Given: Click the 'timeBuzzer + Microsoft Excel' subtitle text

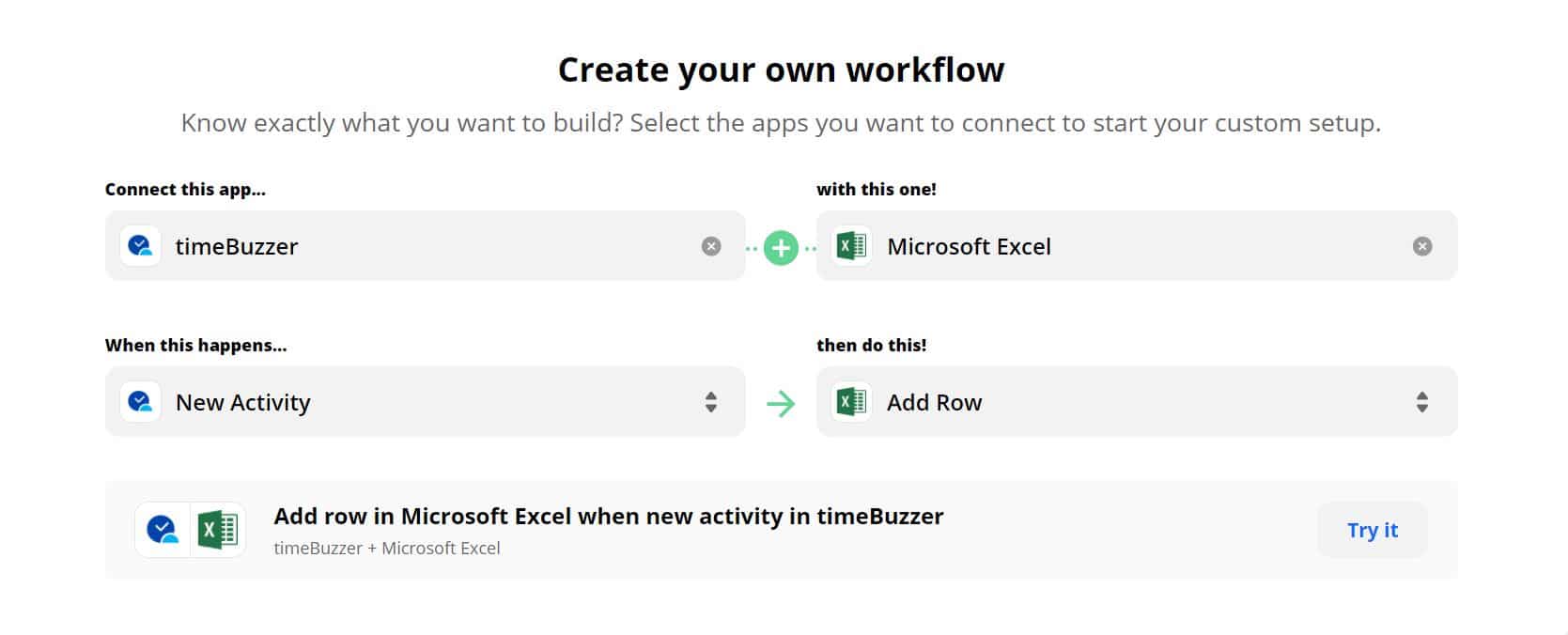Looking at the screenshot, I should pos(387,548).
